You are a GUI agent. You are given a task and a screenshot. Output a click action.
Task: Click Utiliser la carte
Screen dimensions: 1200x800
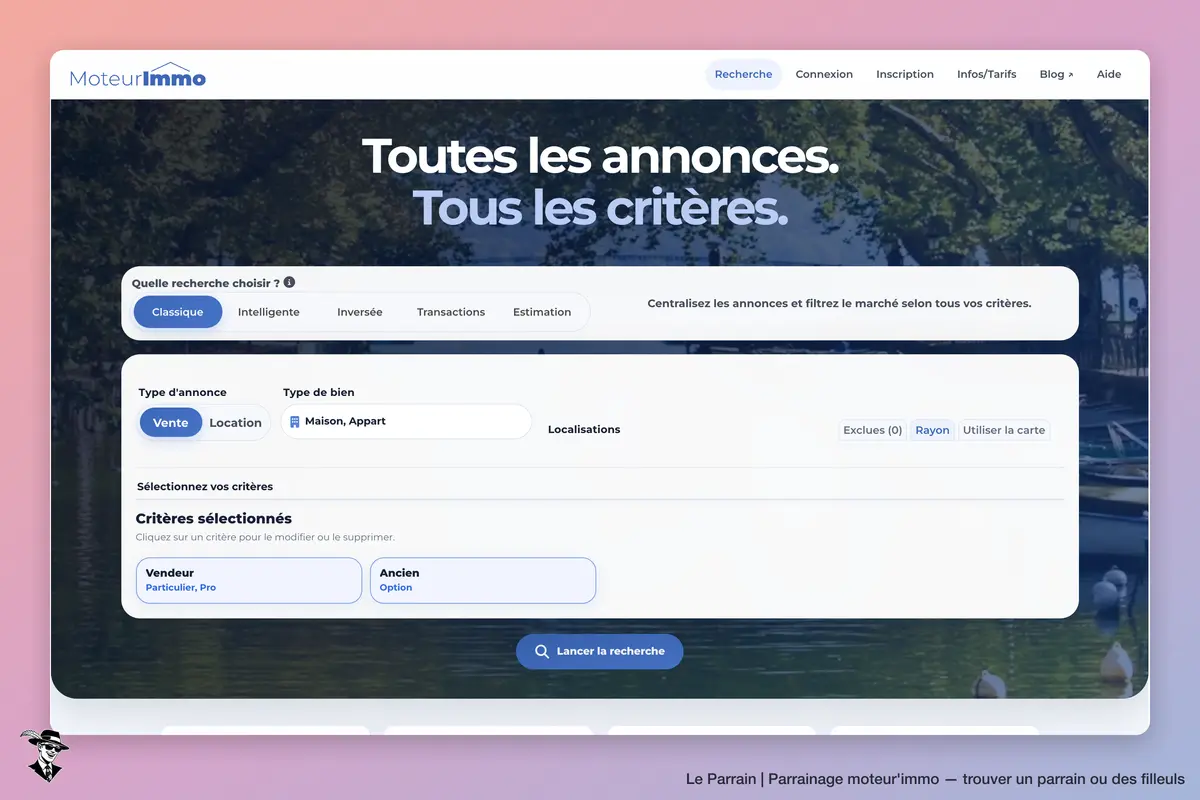point(1004,430)
